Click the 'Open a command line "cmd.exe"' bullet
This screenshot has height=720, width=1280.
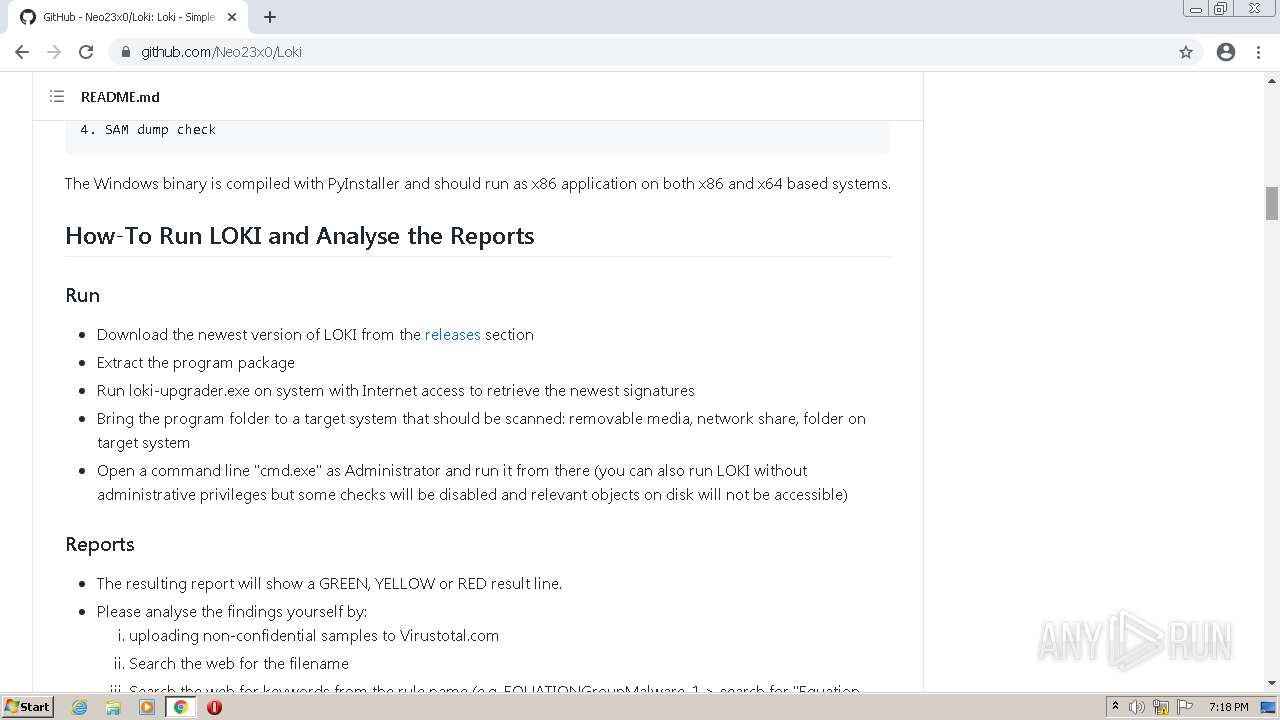pyautogui.click(x=472, y=483)
